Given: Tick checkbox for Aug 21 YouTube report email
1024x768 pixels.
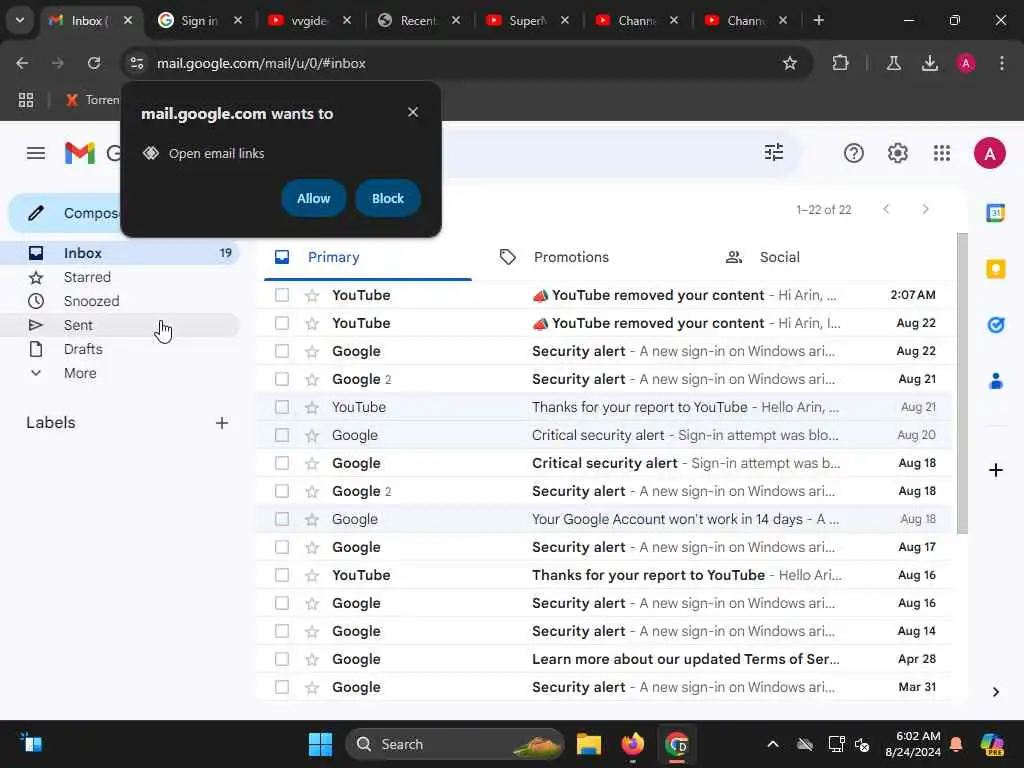Looking at the screenshot, I should coord(281,407).
